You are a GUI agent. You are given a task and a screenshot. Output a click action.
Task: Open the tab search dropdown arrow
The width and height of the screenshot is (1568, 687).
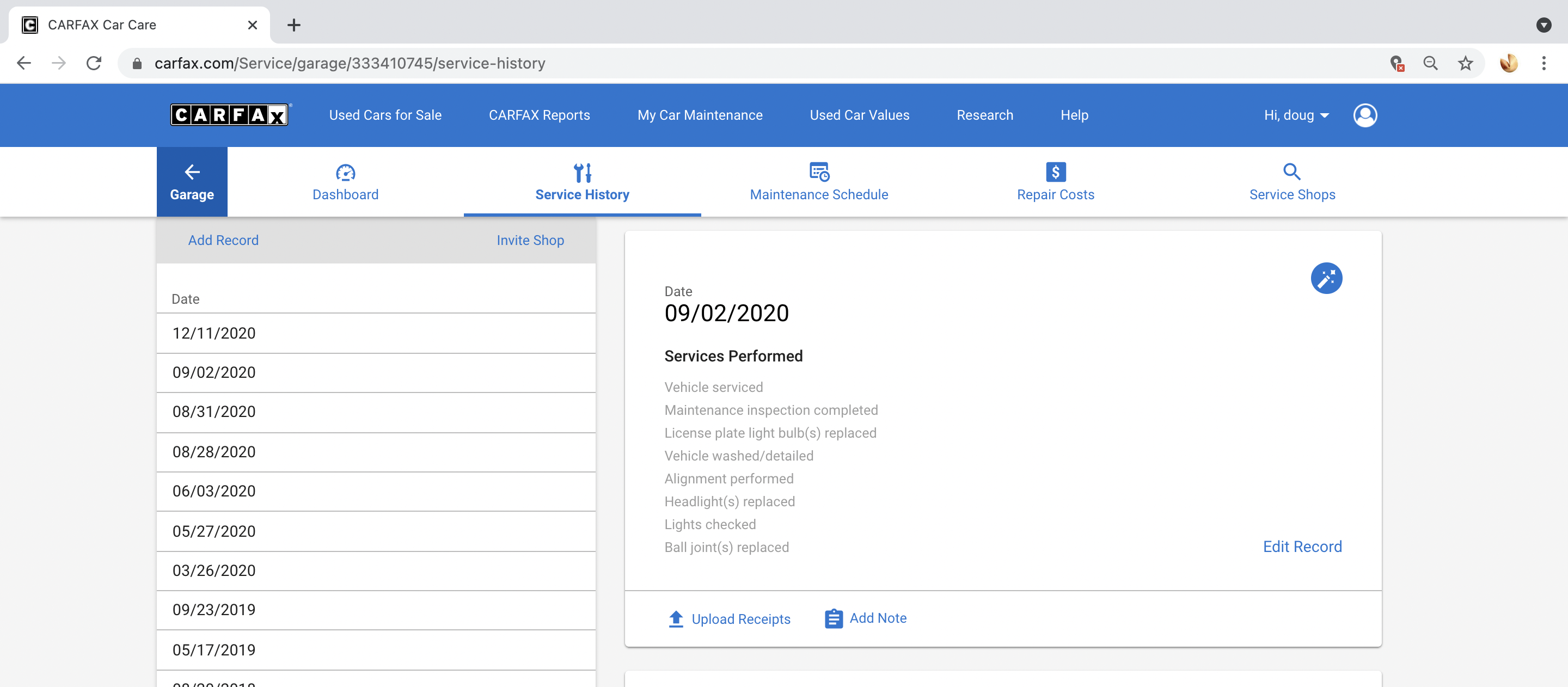click(1543, 25)
